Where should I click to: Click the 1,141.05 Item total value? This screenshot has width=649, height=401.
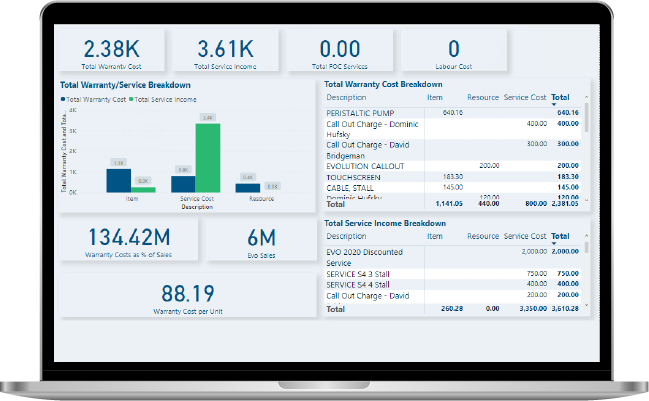449,204
